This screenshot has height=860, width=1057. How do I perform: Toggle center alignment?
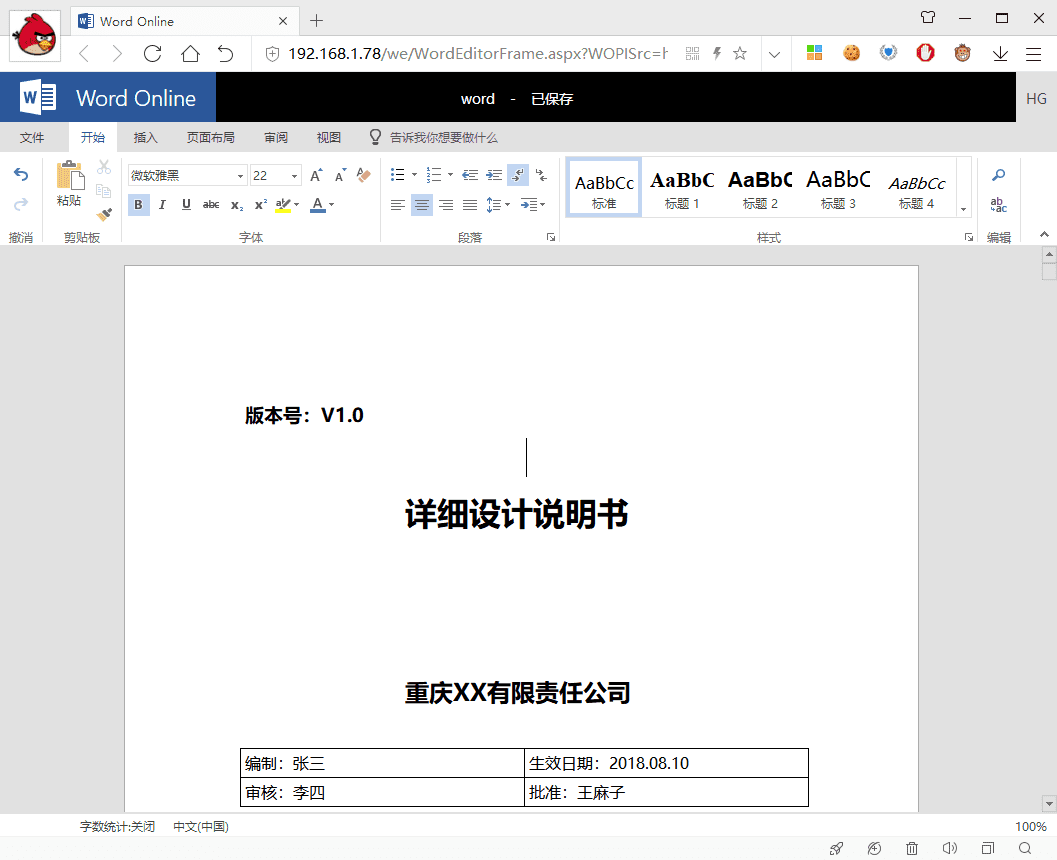[422, 205]
